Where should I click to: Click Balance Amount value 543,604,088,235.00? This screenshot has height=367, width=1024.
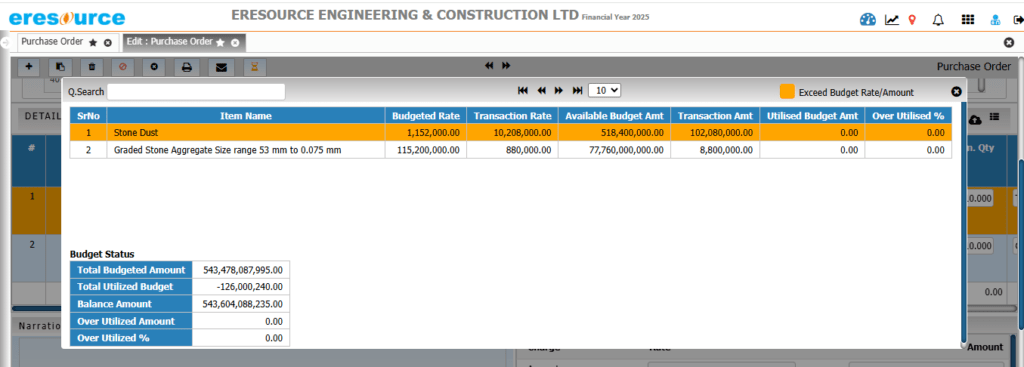click(x=242, y=304)
